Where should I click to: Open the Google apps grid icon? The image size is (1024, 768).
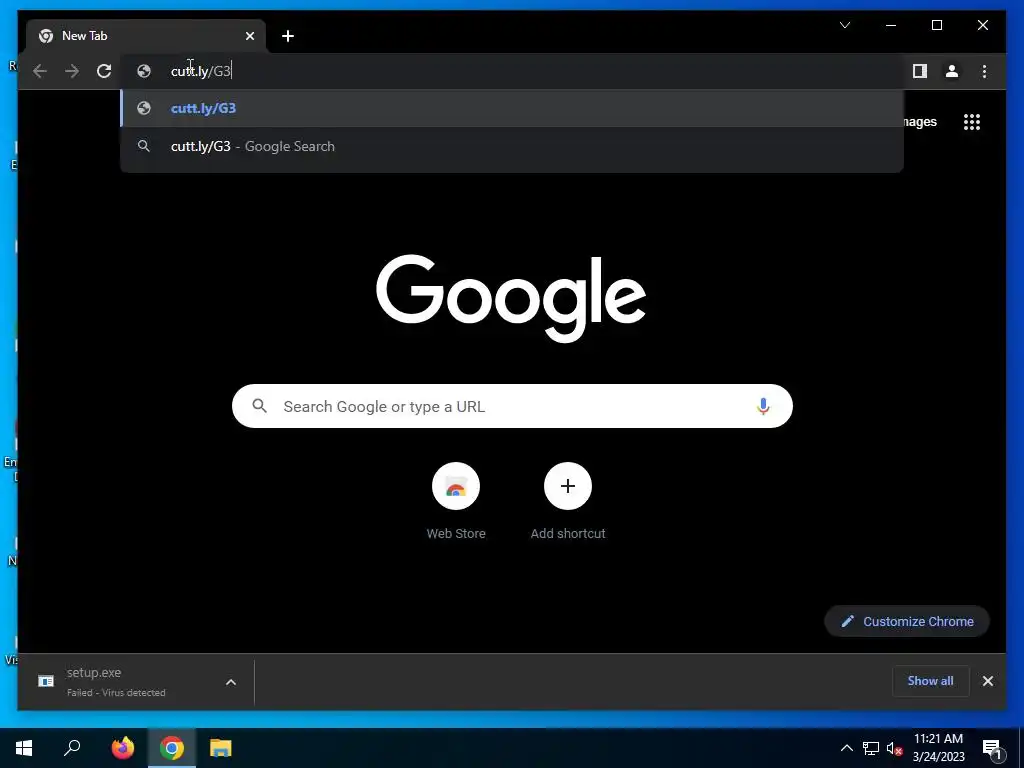(x=972, y=122)
